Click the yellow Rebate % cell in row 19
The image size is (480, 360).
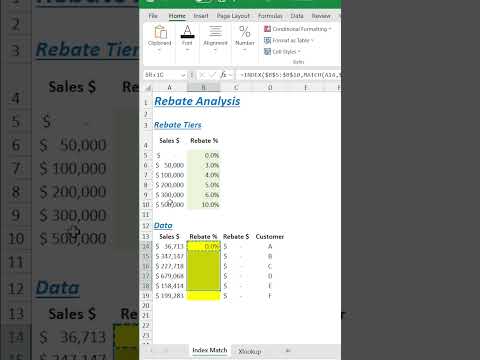pos(203,296)
